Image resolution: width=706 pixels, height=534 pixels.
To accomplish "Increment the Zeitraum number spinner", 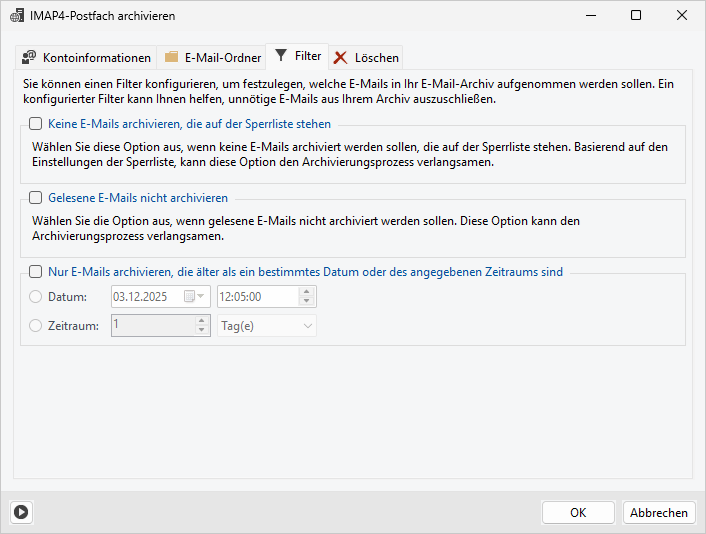I will pyautogui.click(x=201, y=320).
